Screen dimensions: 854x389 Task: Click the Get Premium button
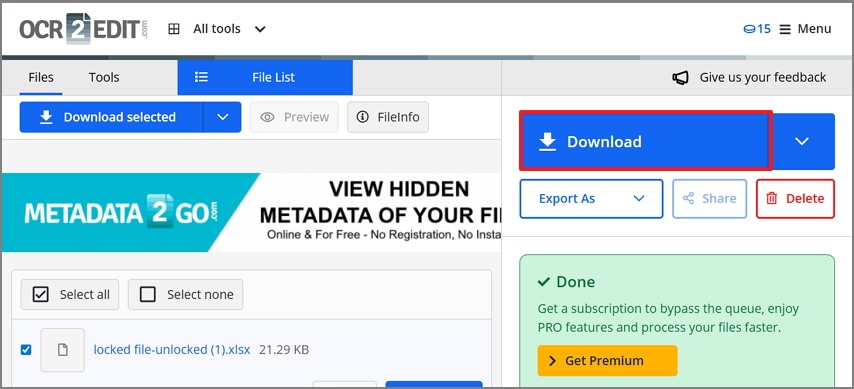pyautogui.click(x=607, y=361)
